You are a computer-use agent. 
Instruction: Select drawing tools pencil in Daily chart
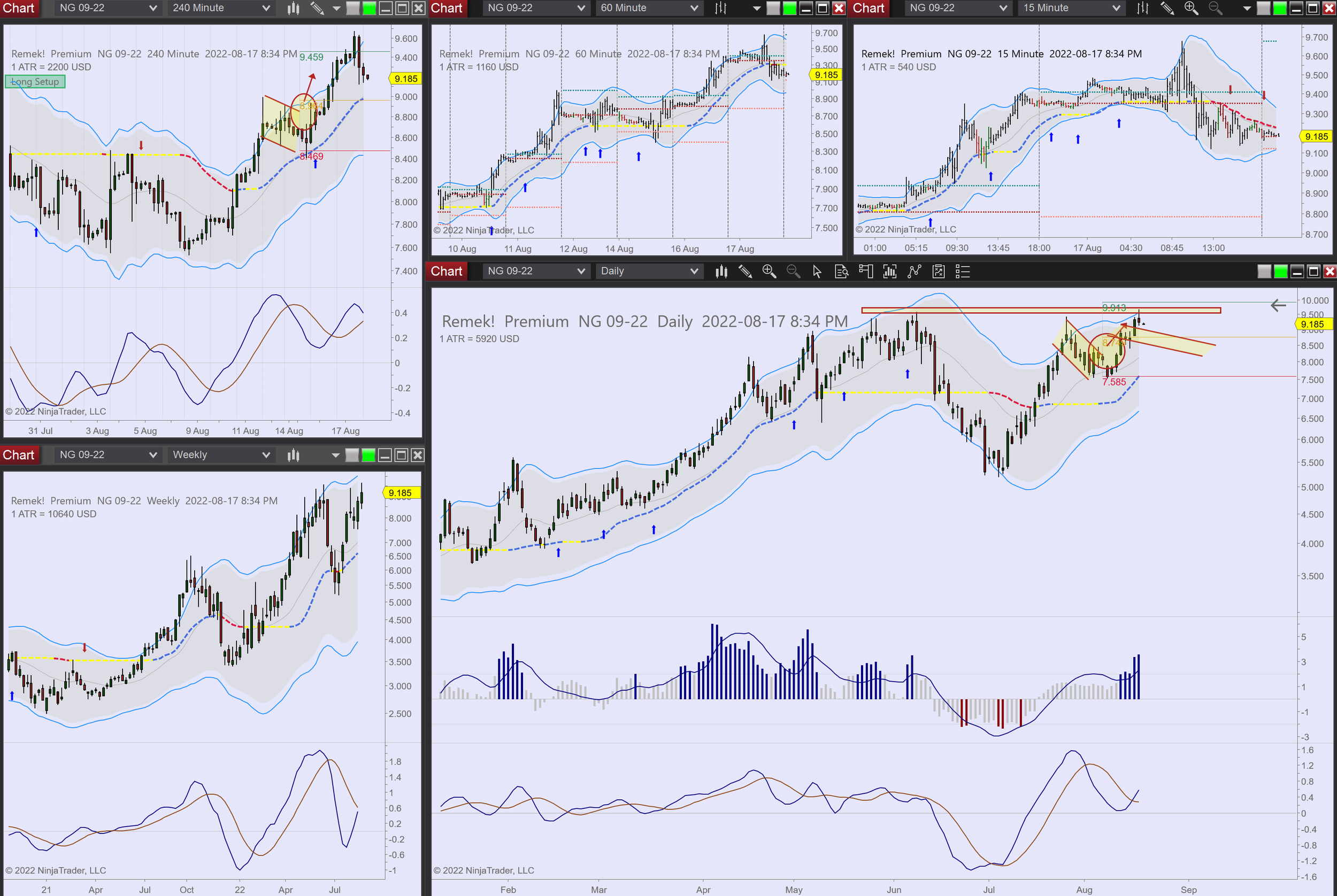[745, 272]
